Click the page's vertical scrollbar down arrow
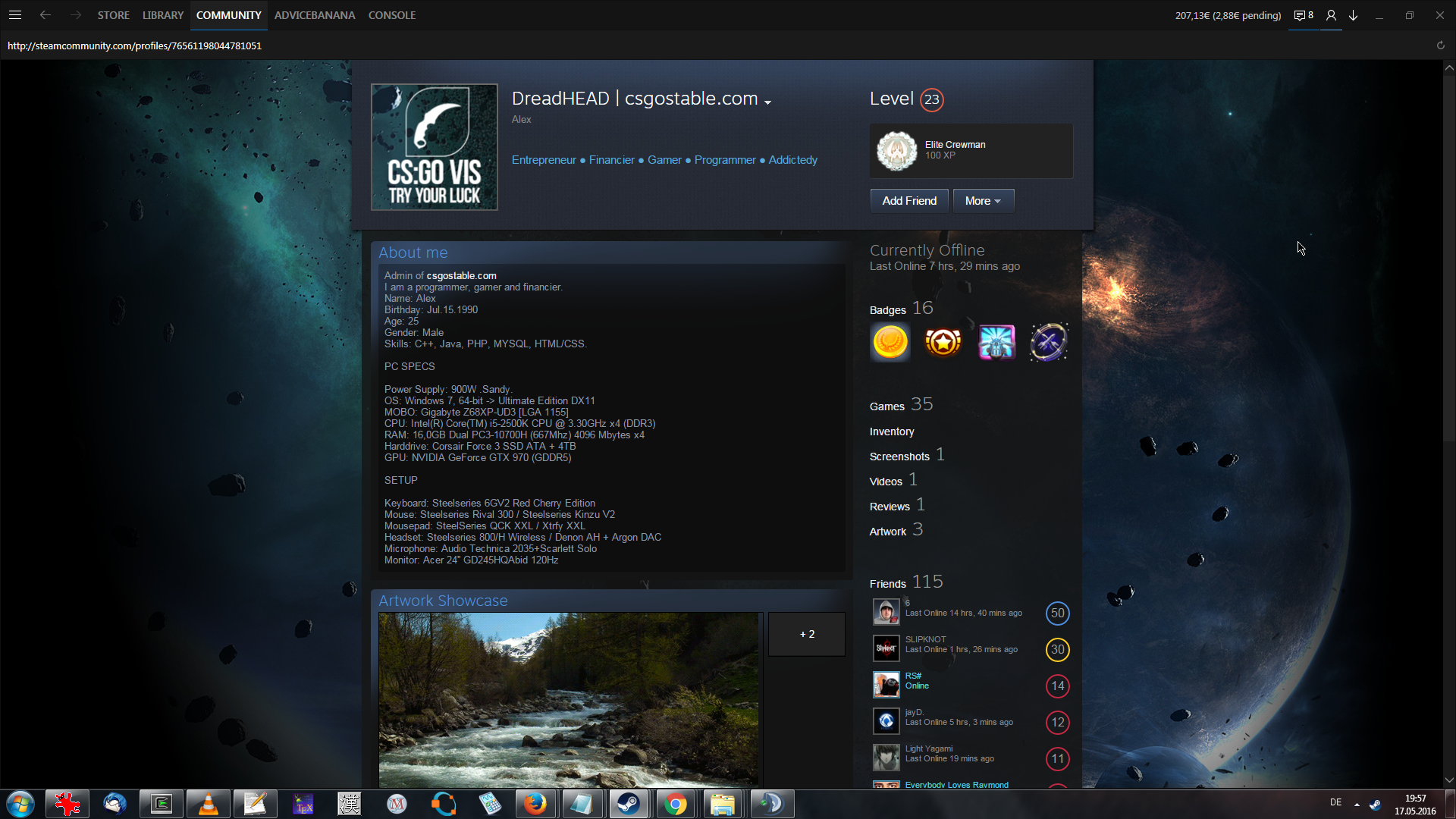The height and width of the screenshot is (819, 1456). [x=1448, y=780]
